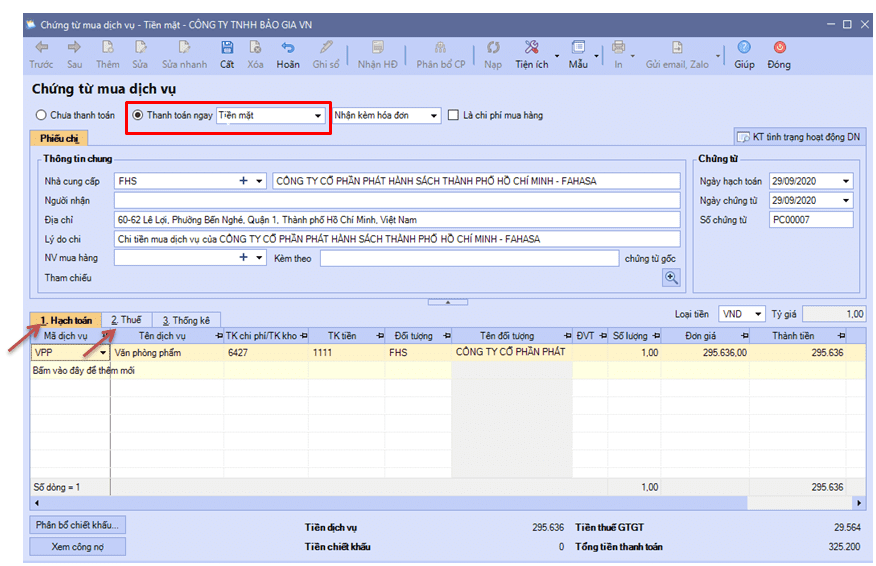Switch to the 3. Thống kê tab
This screenshot has height=566, width=876.
186,320
